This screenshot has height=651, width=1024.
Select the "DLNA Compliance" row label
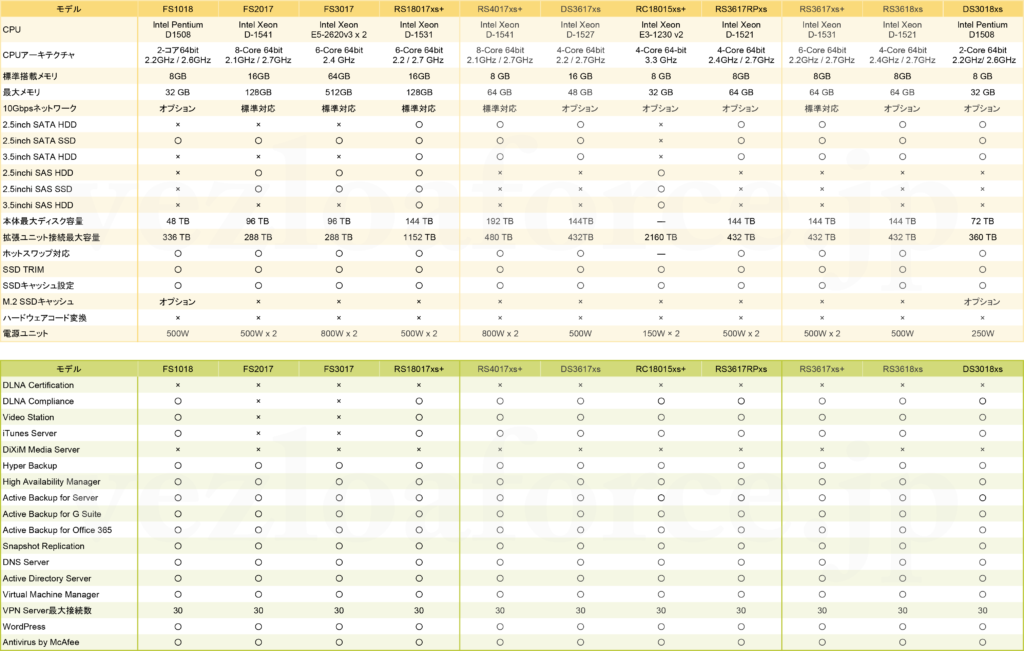tap(38, 402)
